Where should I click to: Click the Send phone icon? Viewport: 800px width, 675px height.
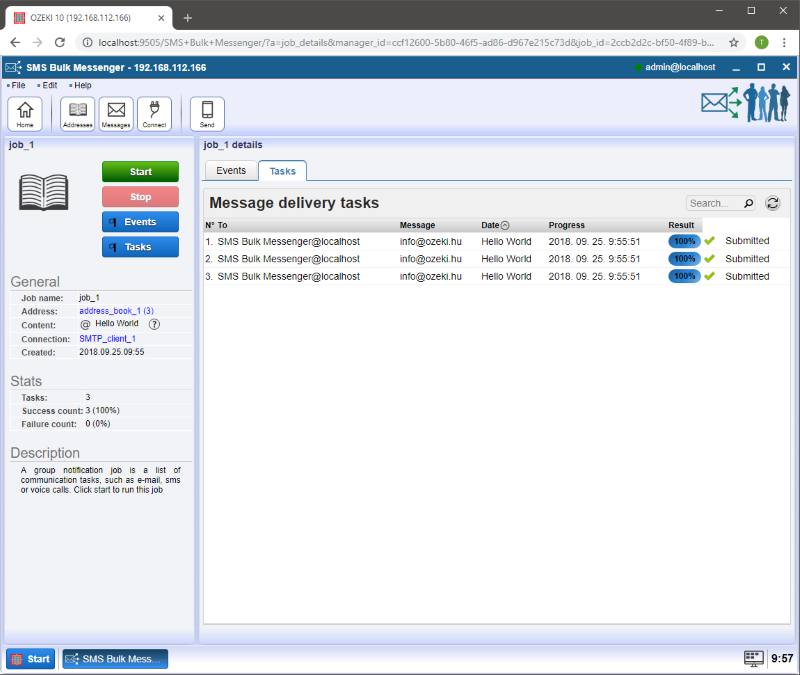pos(207,114)
